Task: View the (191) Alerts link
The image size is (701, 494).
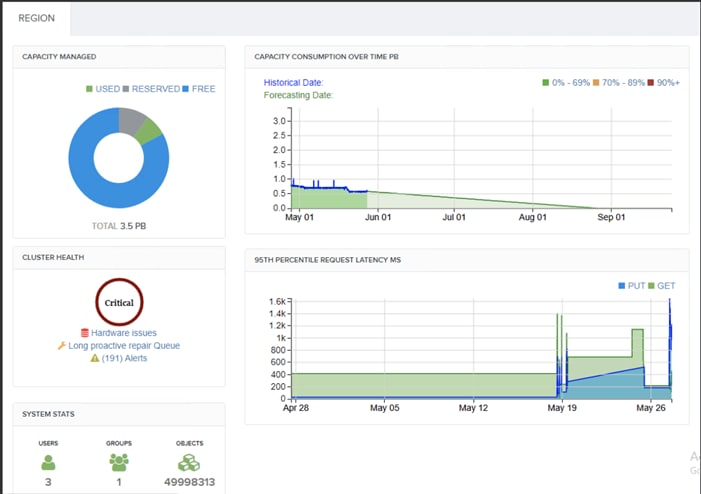Action: 124,358
